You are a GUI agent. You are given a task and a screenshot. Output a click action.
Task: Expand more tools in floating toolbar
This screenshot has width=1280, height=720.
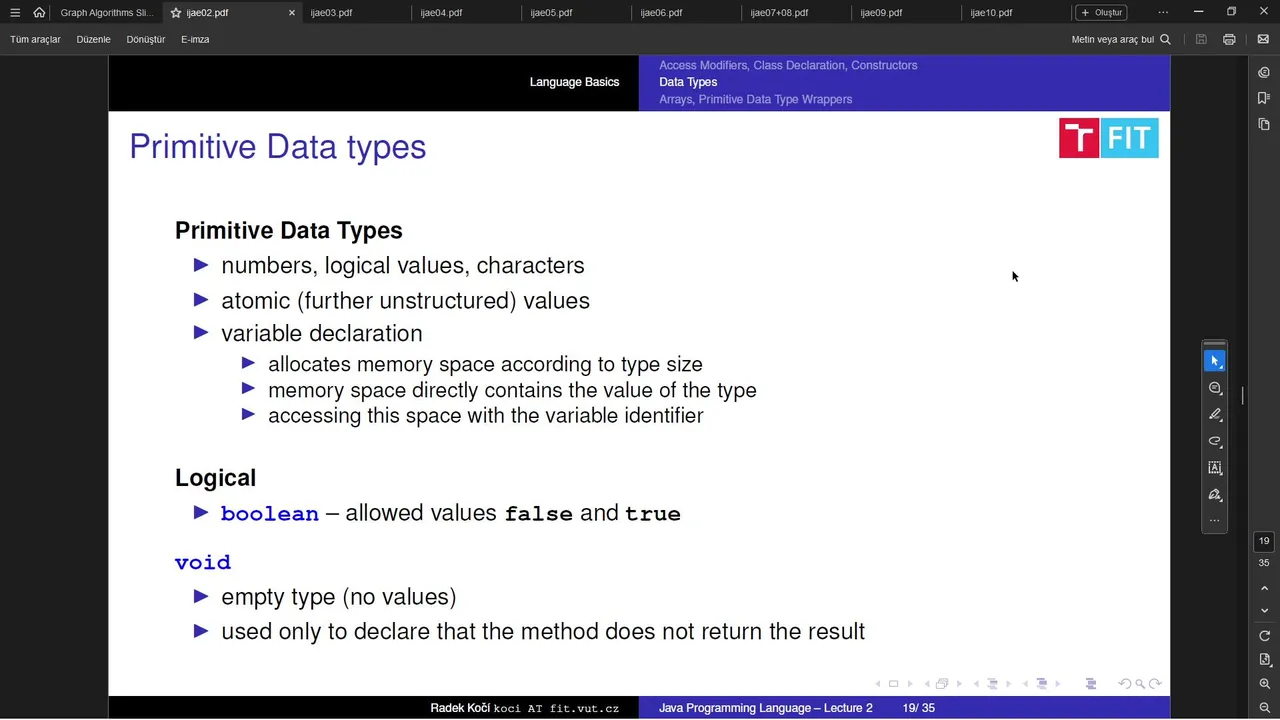1215,520
